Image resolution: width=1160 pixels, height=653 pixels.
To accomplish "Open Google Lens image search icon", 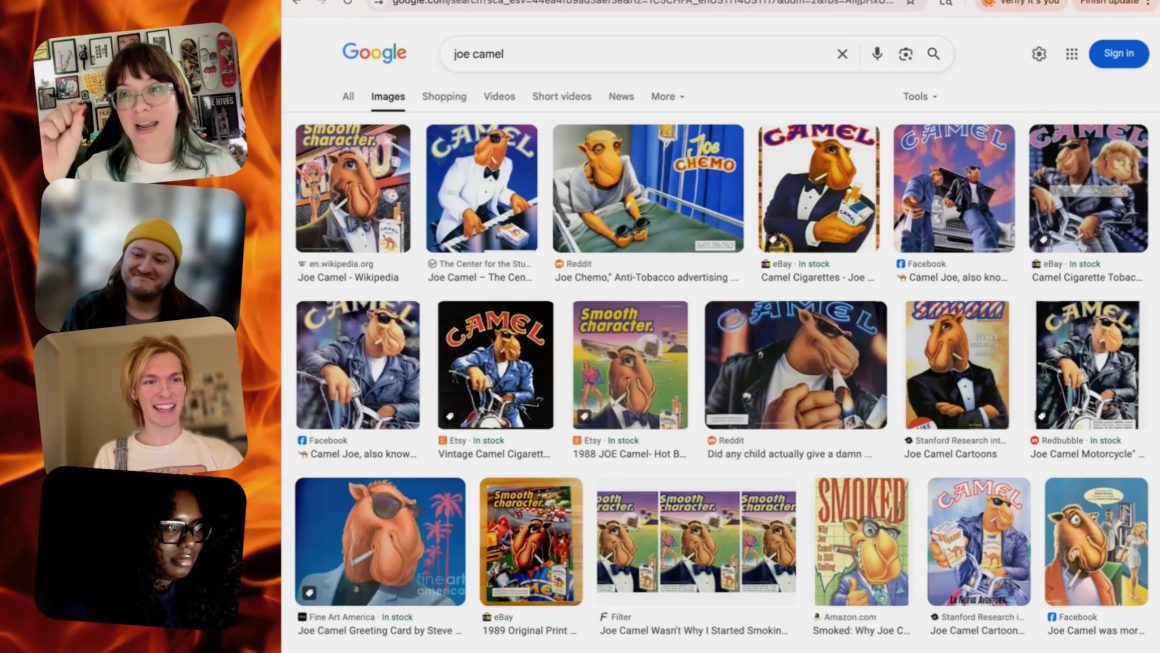I will coord(906,54).
